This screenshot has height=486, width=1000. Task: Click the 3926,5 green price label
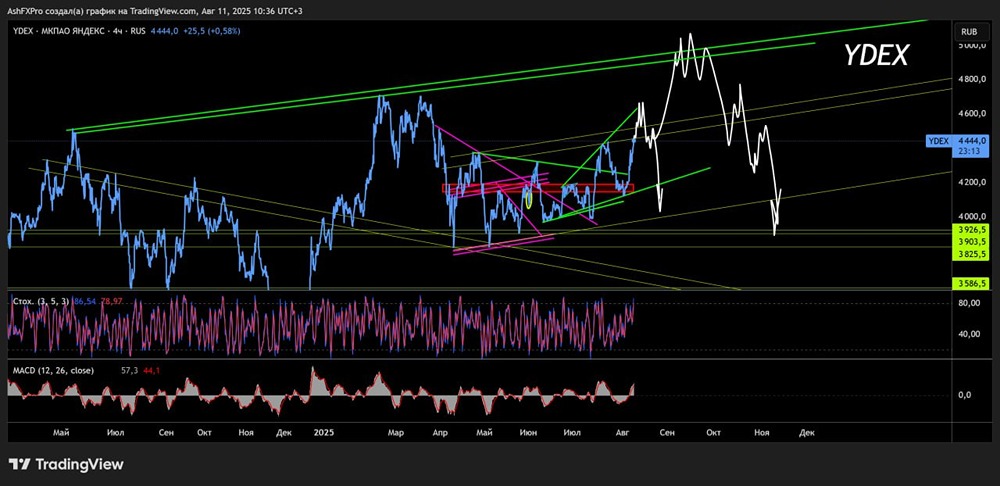[971, 228]
